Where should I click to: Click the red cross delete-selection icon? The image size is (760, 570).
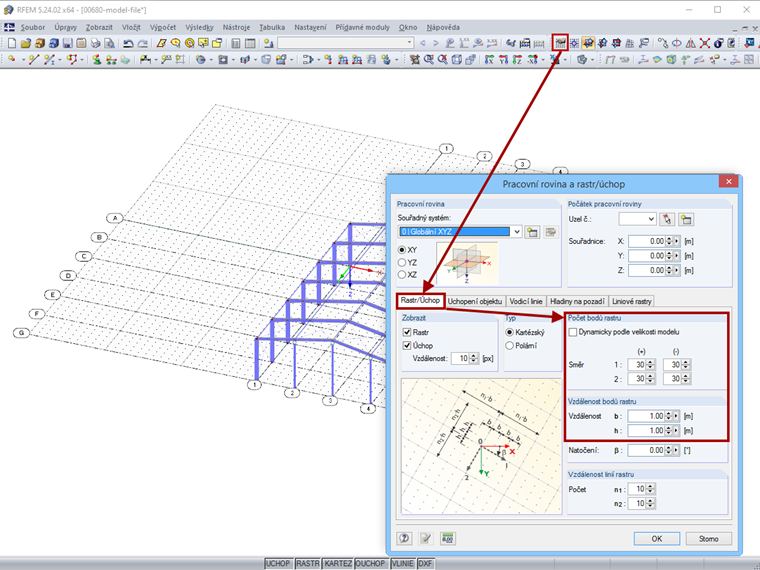[705, 43]
